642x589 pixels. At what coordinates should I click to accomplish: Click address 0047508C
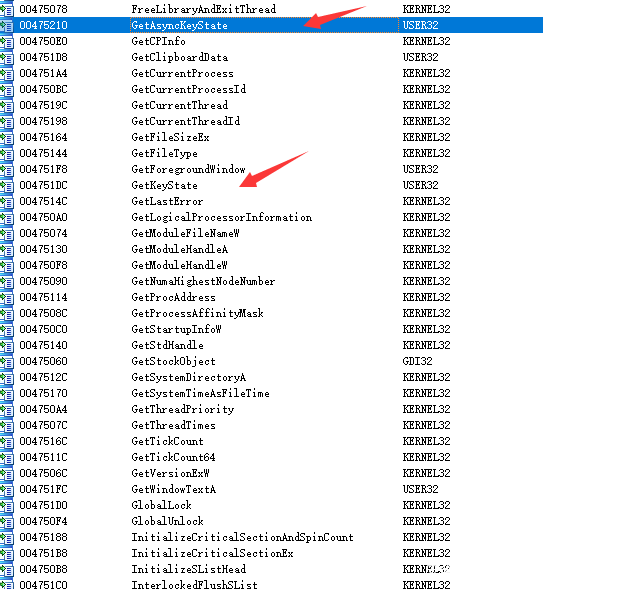click(x=43, y=313)
